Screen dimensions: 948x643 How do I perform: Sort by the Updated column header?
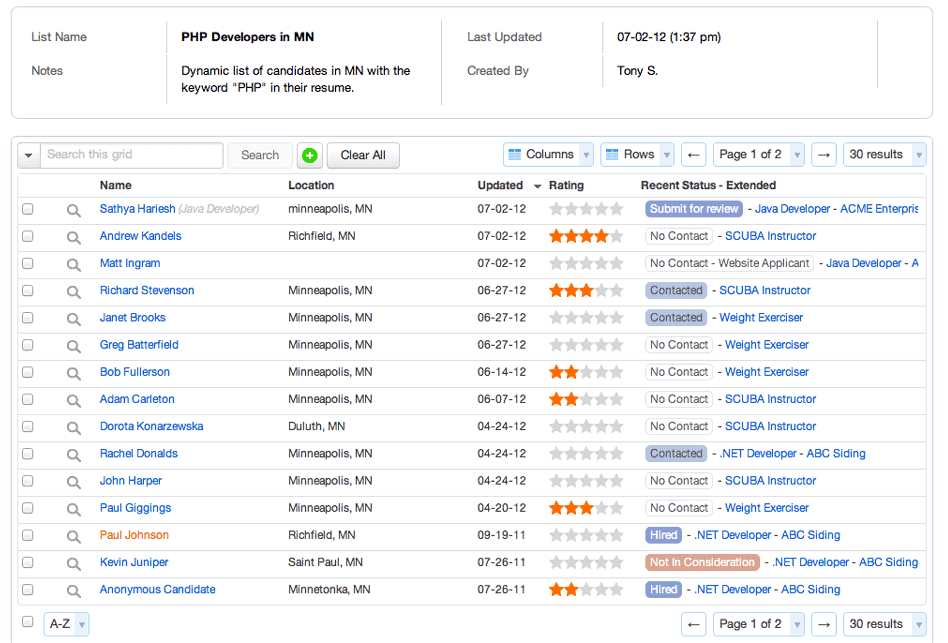[500, 186]
